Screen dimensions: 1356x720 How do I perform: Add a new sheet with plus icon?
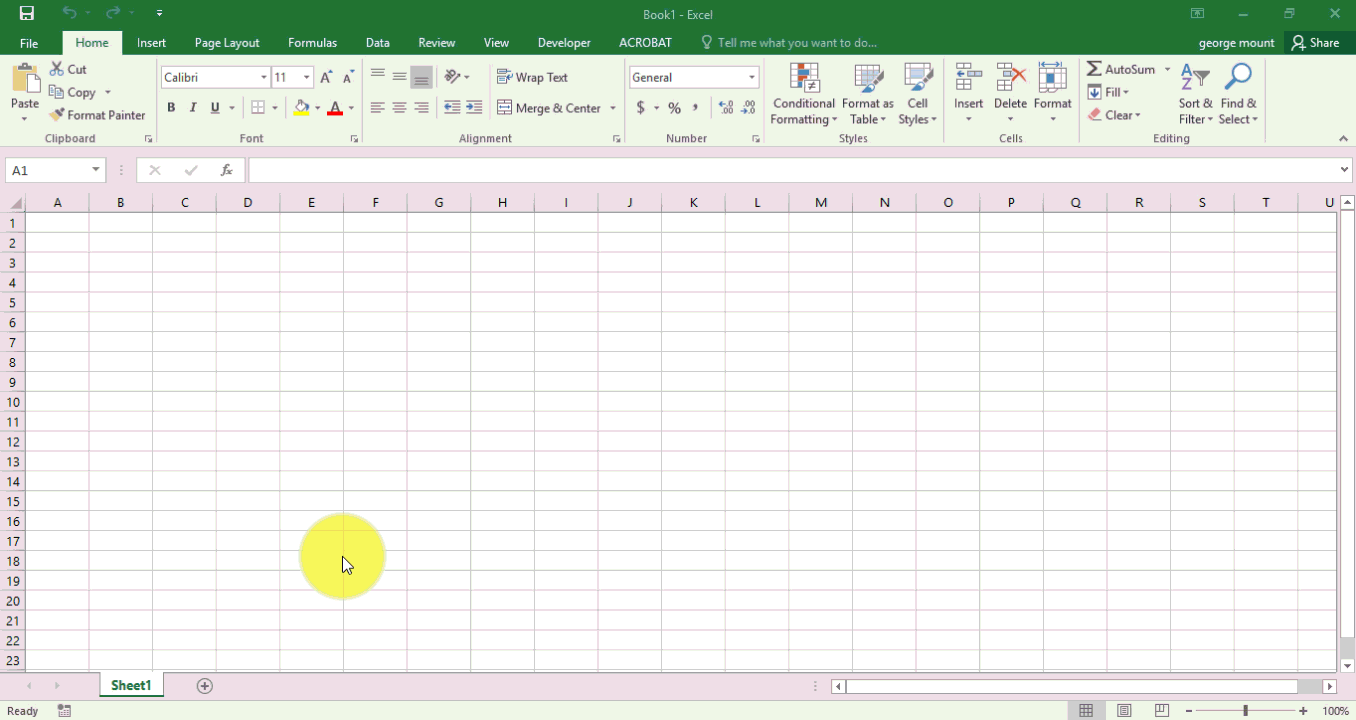205,686
